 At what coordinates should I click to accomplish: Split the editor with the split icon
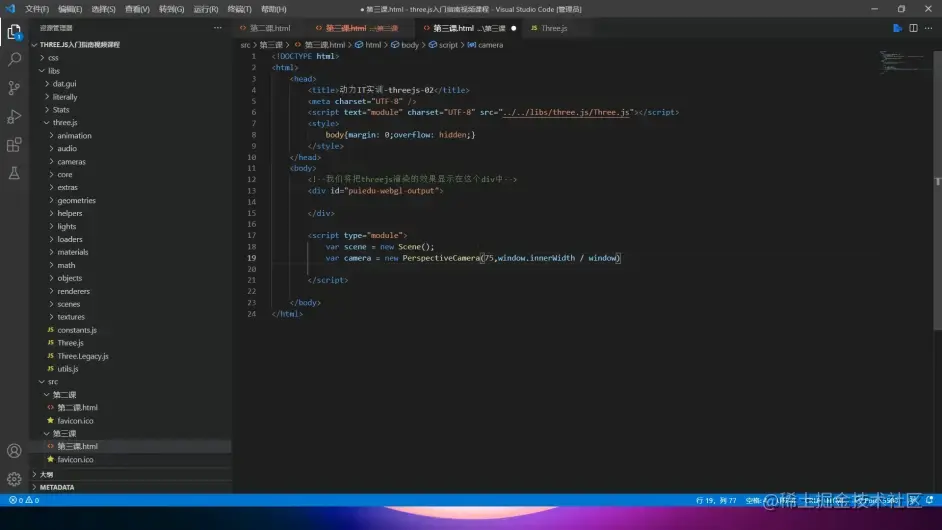(913, 28)
